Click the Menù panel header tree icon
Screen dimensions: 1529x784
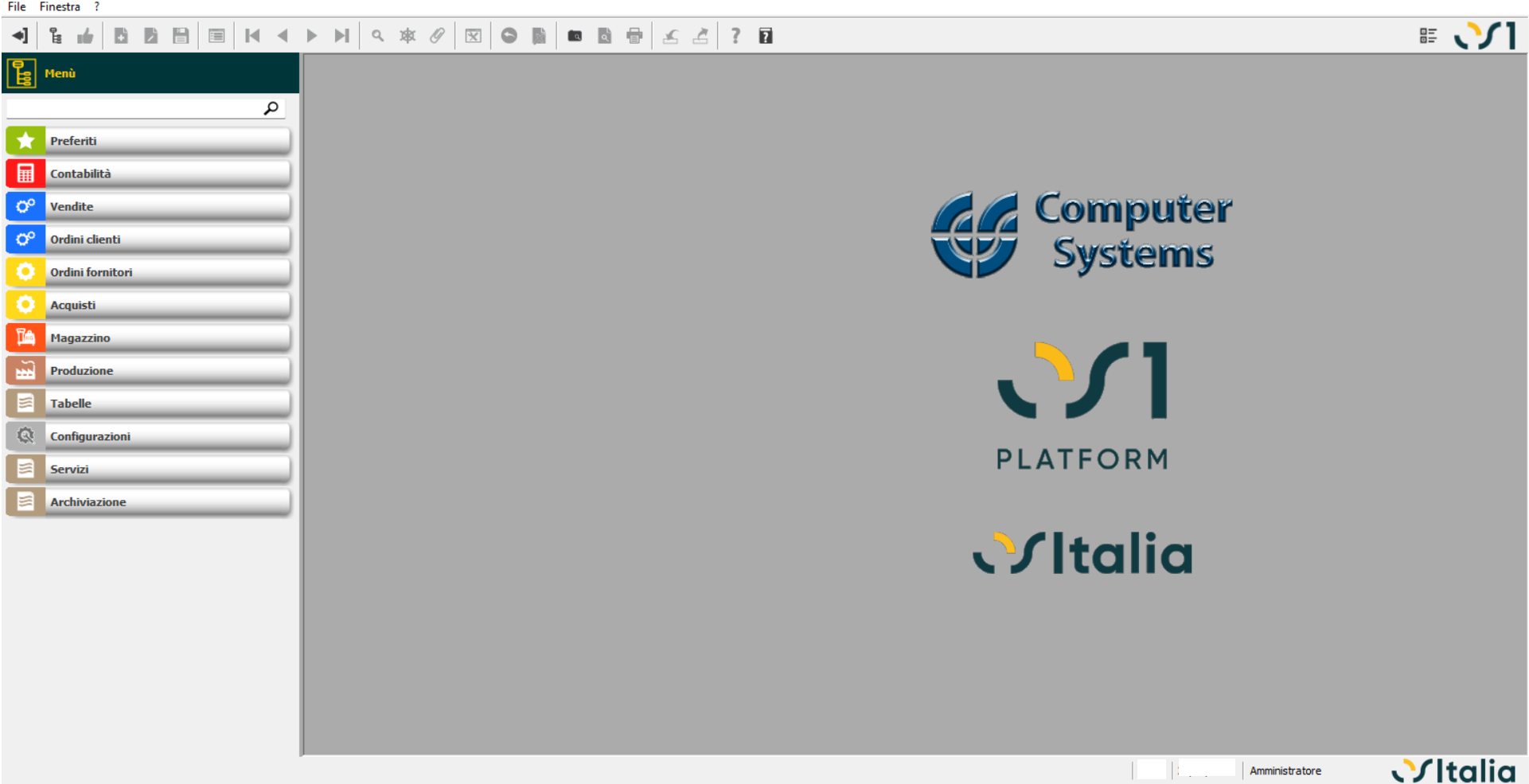tap(21, 73)
